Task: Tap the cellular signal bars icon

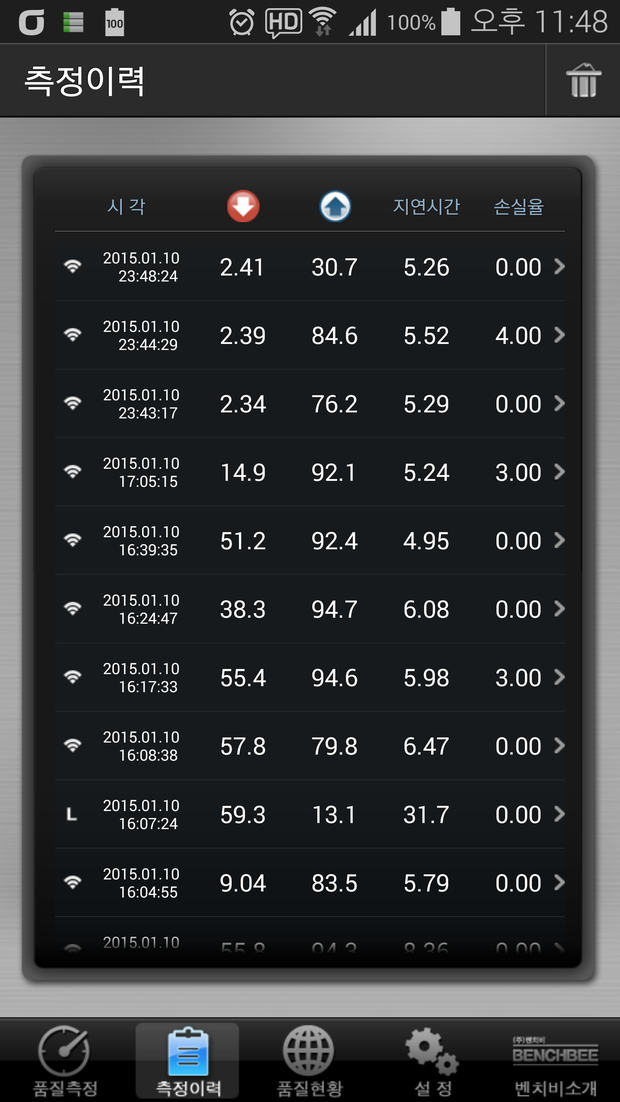Action: pyautogui.click(x=363, y=22)
